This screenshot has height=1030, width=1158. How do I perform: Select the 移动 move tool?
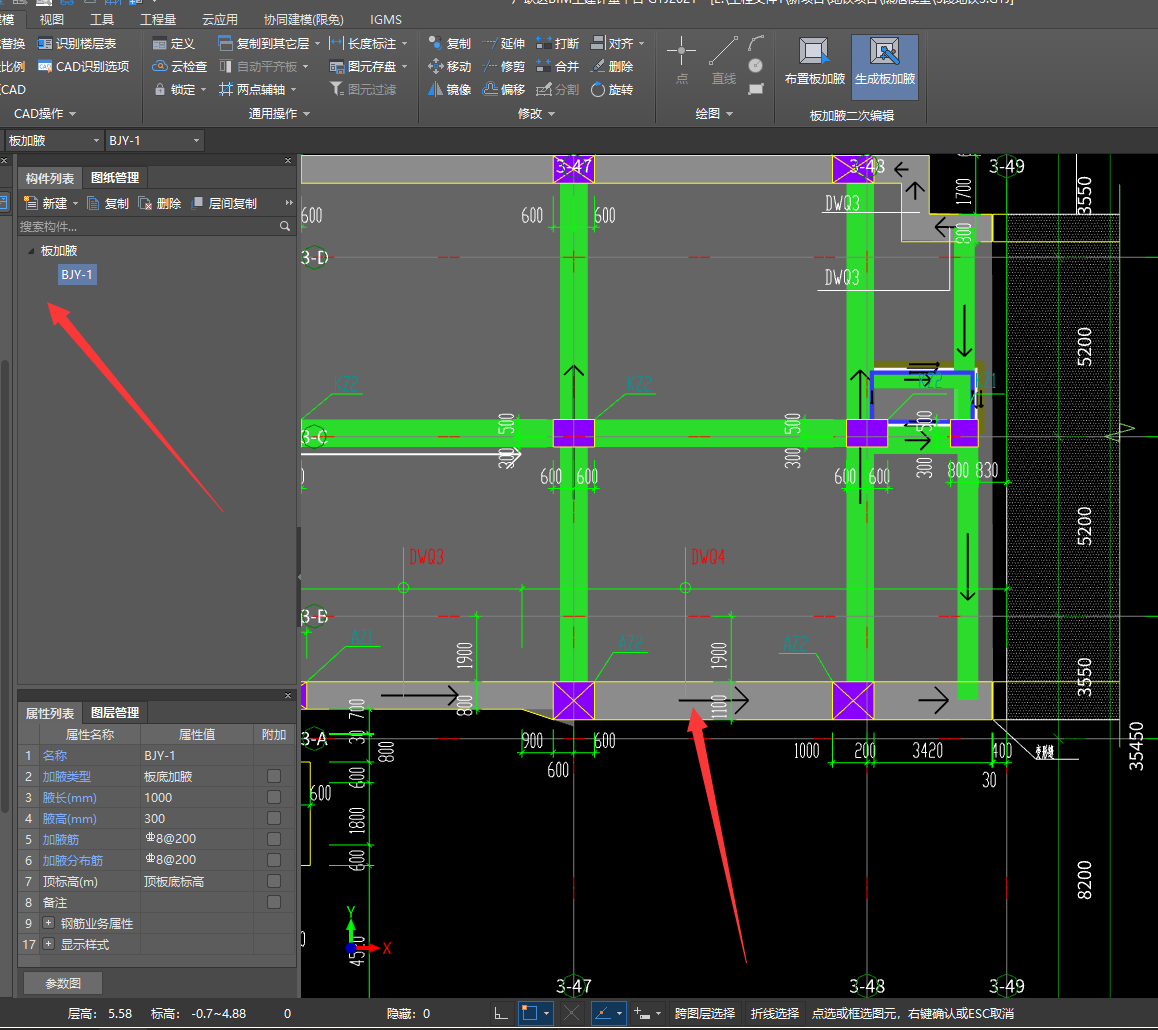coord(450,66)
